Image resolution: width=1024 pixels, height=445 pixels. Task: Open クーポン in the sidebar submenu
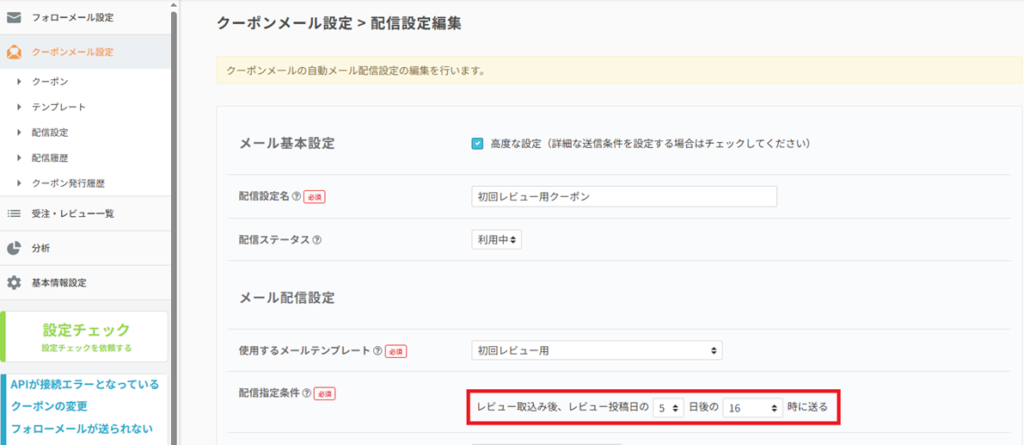pos(50,80)
